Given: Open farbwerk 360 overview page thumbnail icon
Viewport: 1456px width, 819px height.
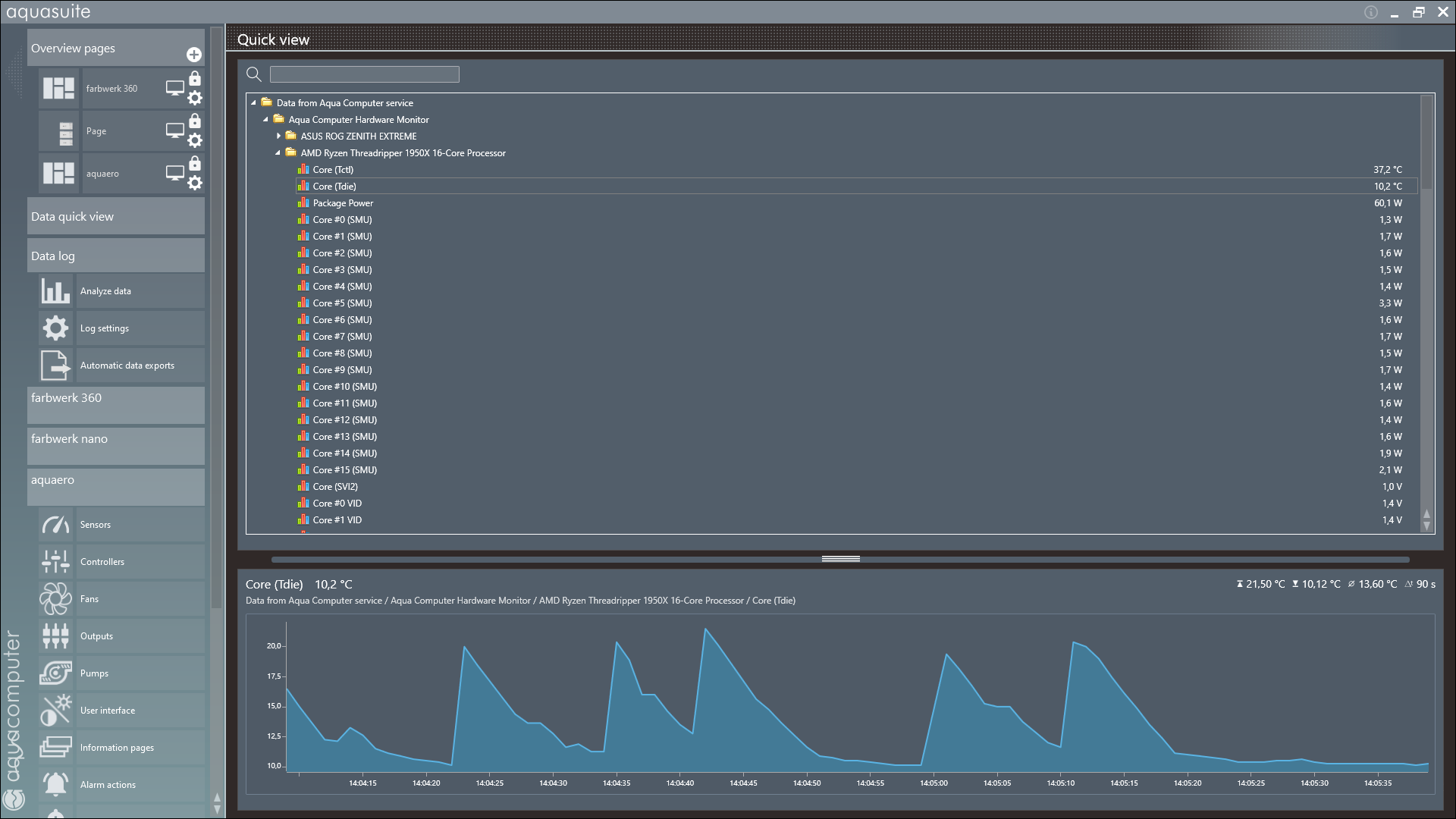Looking at the screenshot, I should pyautogui.click(x=58, y=89).
